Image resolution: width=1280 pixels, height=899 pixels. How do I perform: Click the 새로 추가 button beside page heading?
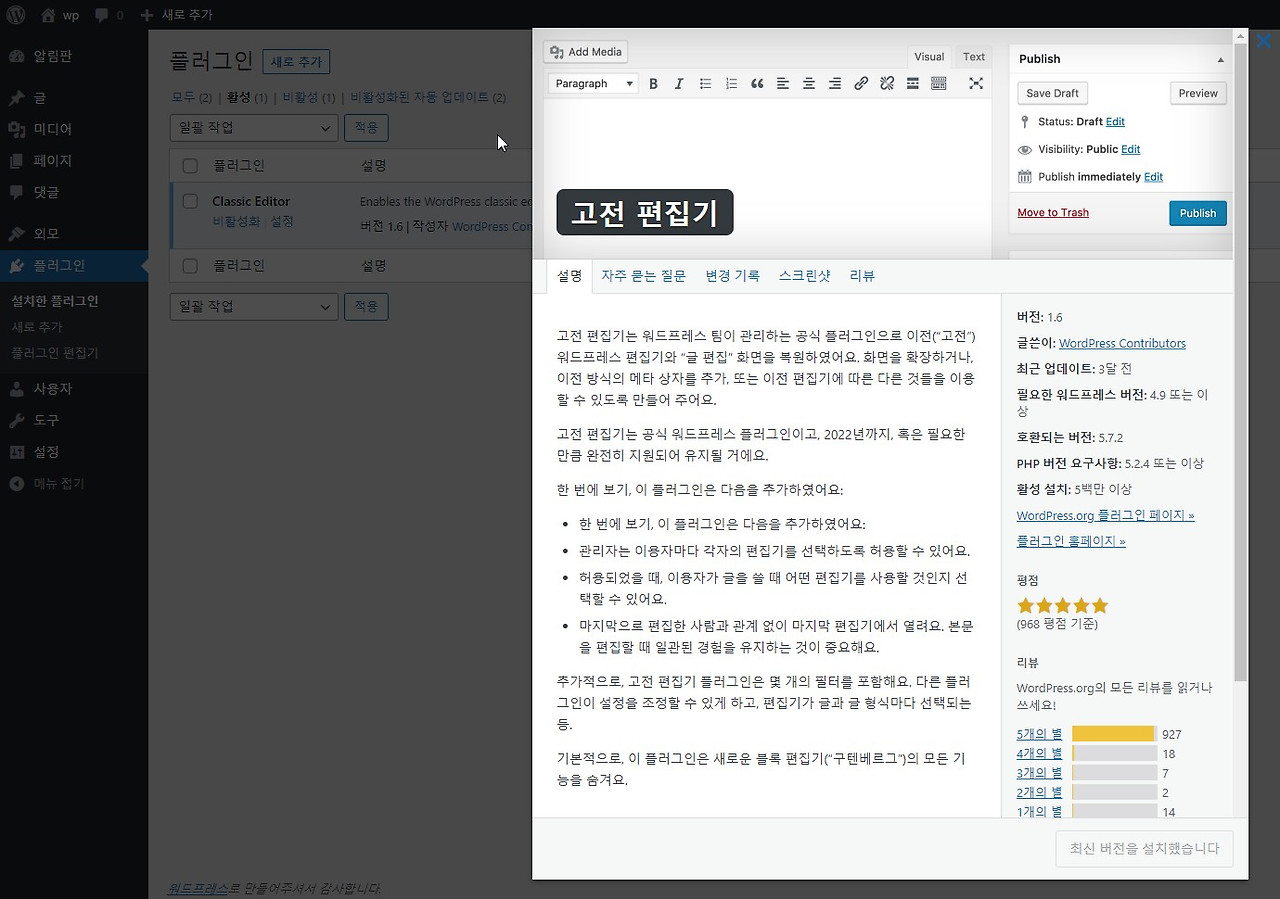(x=296, y=62)
